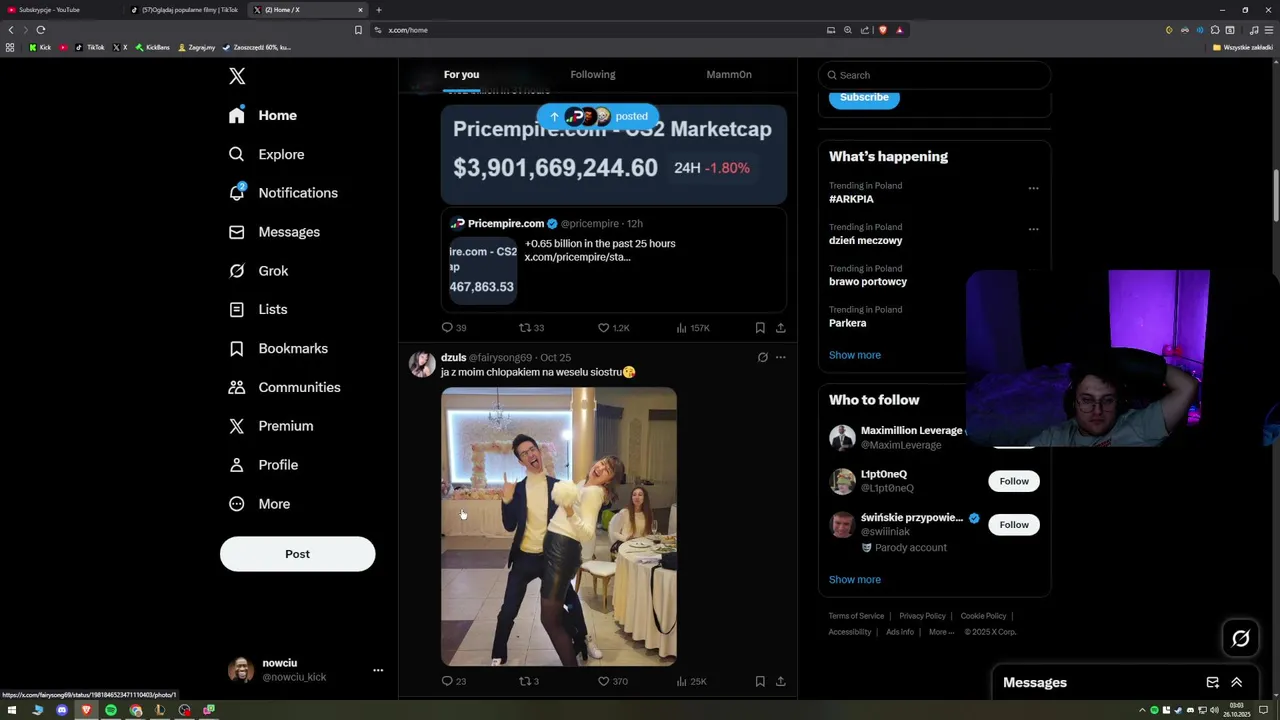Switch to the MammOn tab
Viewport: 1280px width, 720px height.
click(729, 75)
